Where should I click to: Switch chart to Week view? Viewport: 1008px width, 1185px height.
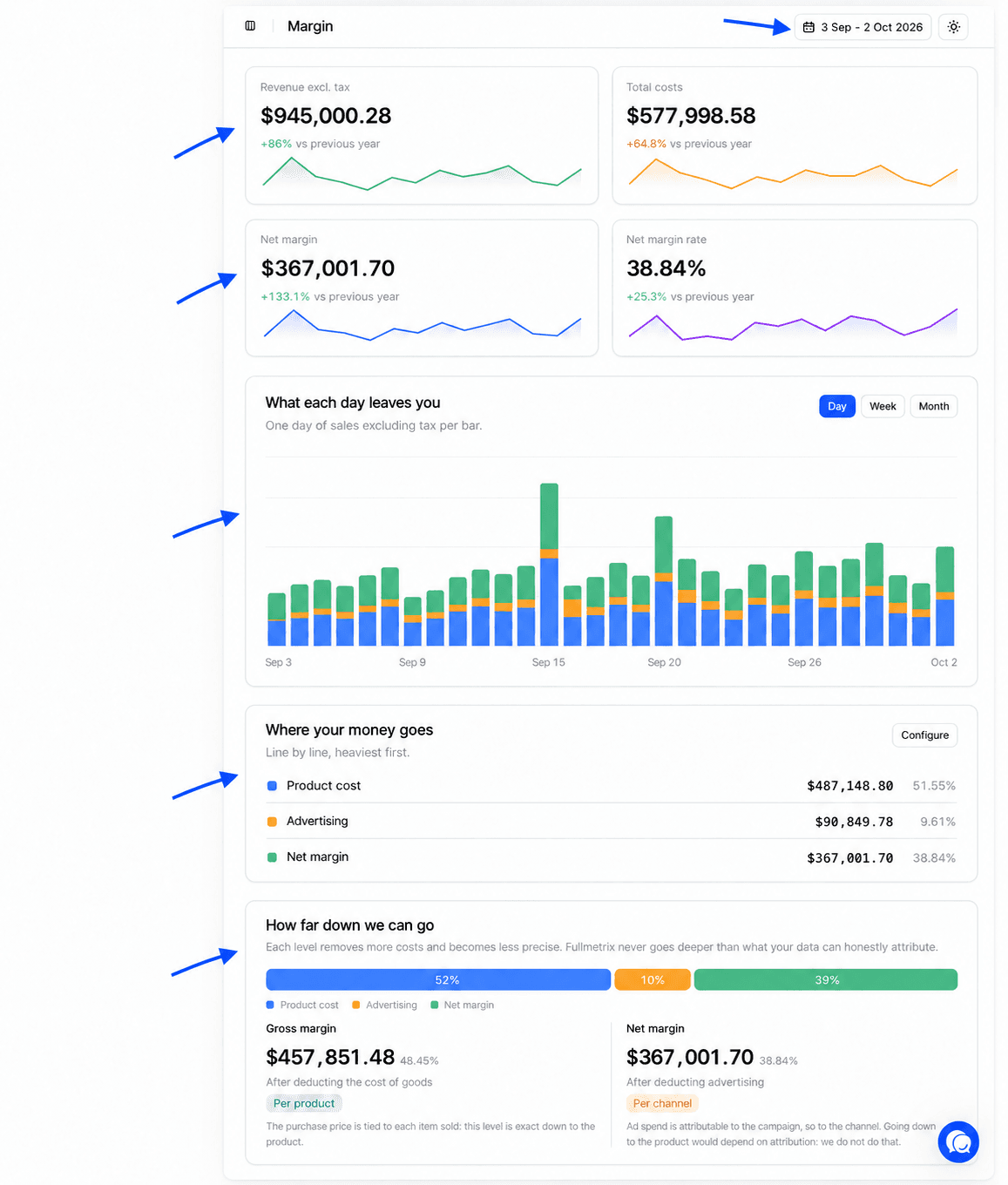883,406
